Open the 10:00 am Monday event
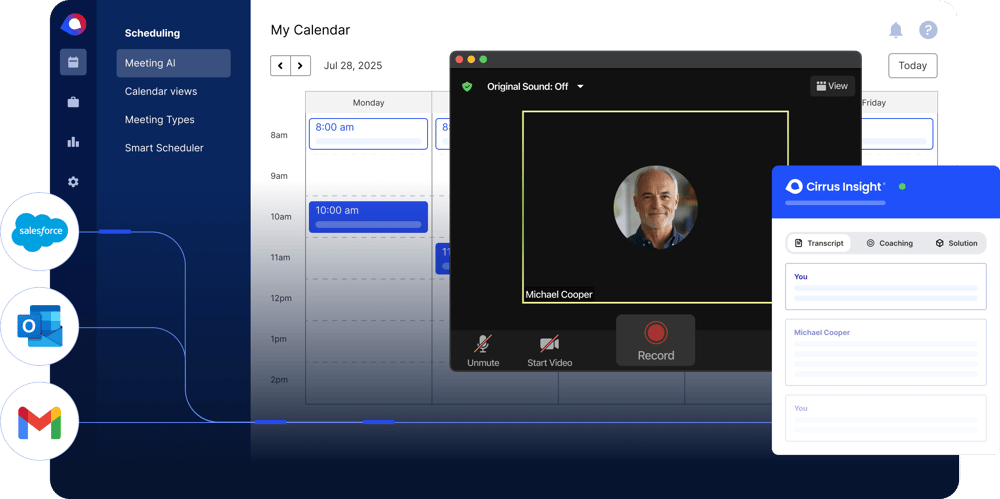Image resolution: width=1000 pixels, height=499 pixels. click(368, 217)
